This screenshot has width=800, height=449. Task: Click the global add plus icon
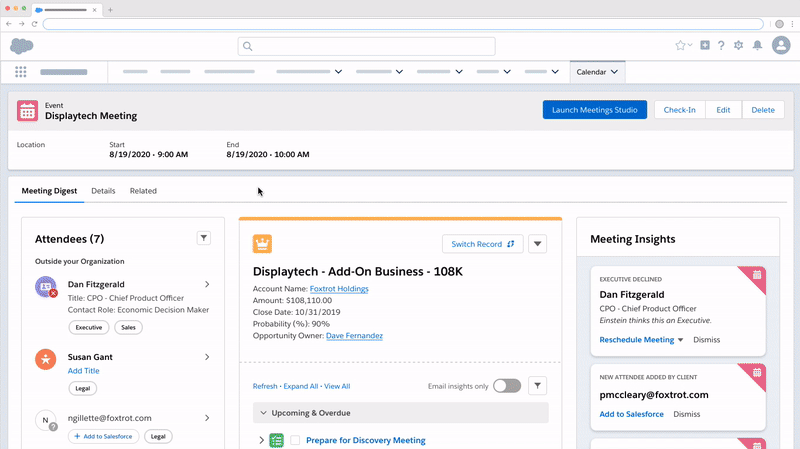[705, 46]
